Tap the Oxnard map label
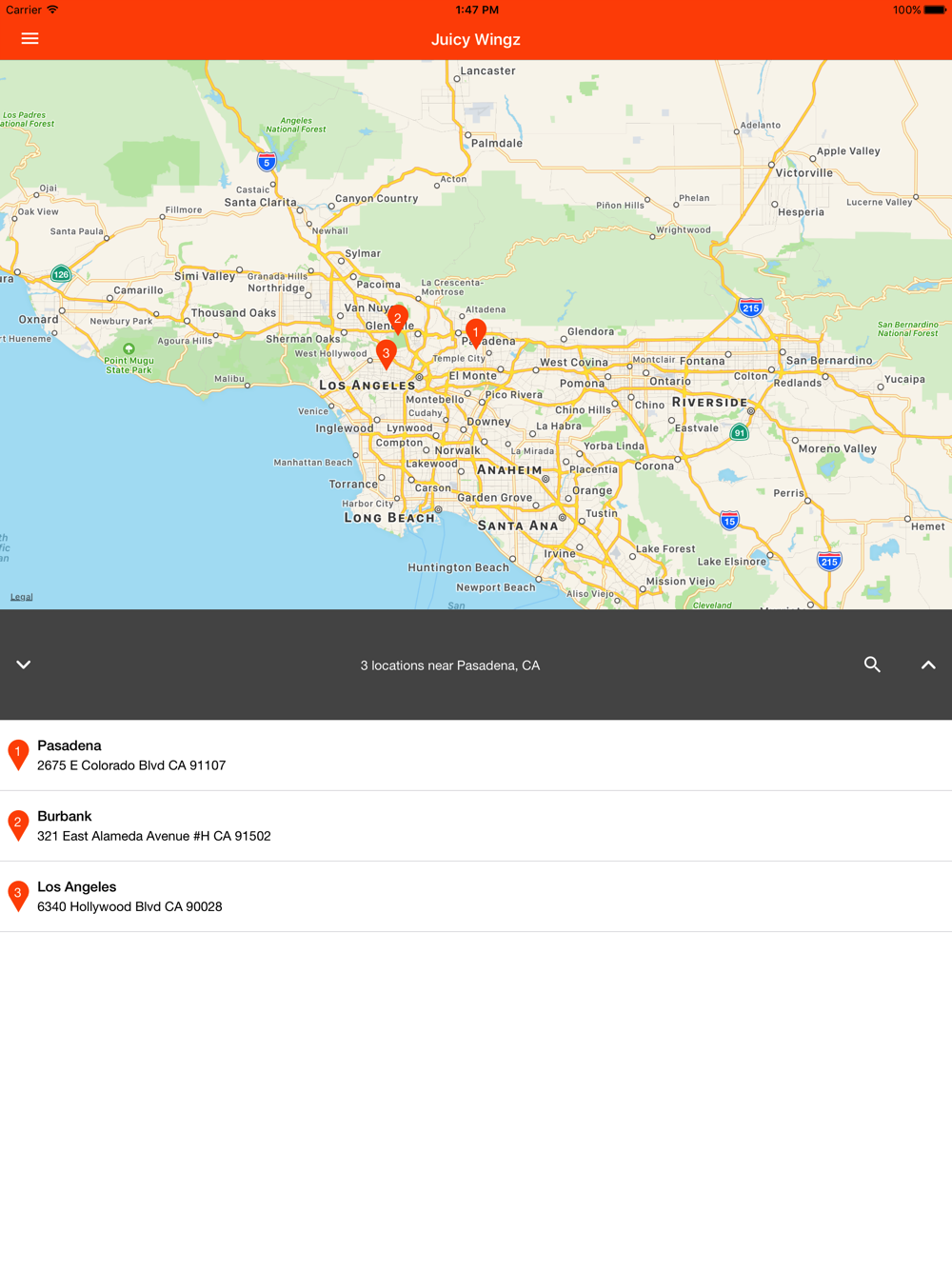Screen dimensions: 952x1270 [x=39, y=319]
